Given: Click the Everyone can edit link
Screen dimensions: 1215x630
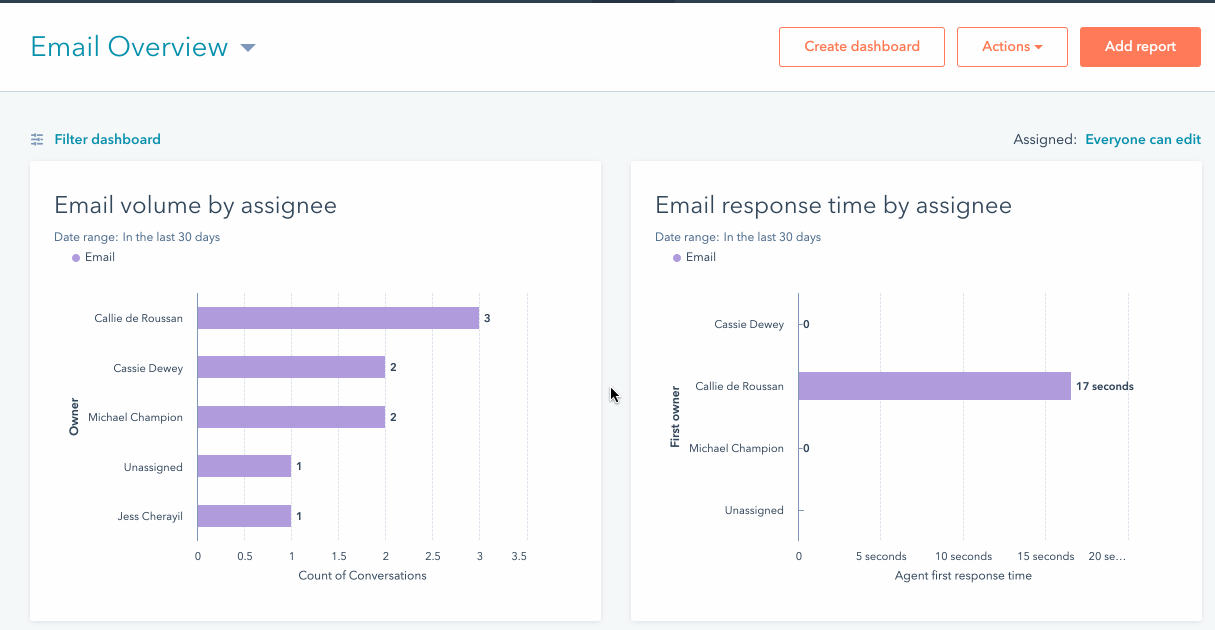Looking at the screenshot, I should (1143, 140).
